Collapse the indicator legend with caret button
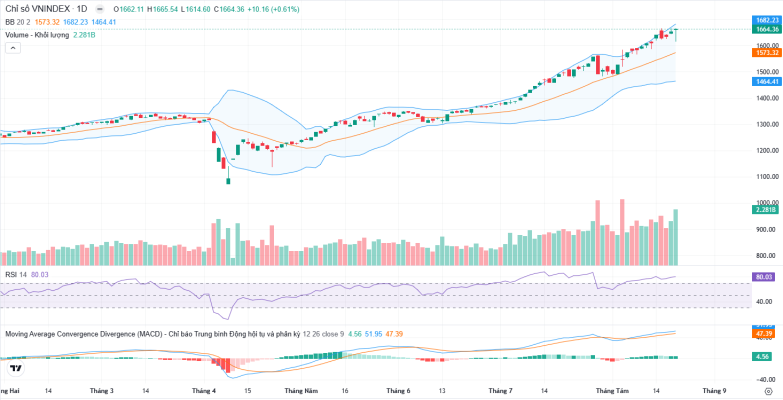 coord(13,48)
